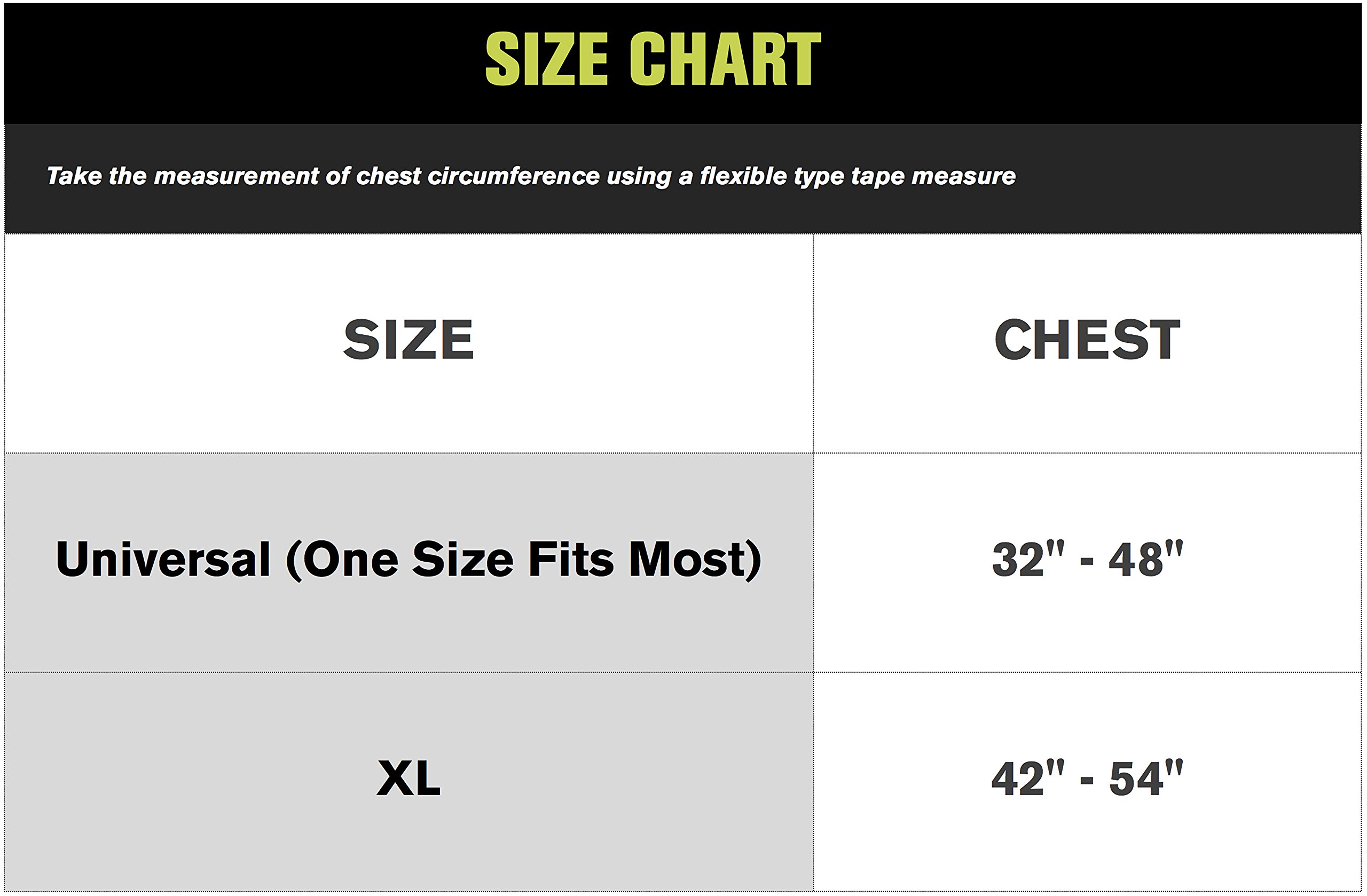Click the dash between 42" and 54"
The height and width of the screenshot is (896, 1367).
(1086, 781)
